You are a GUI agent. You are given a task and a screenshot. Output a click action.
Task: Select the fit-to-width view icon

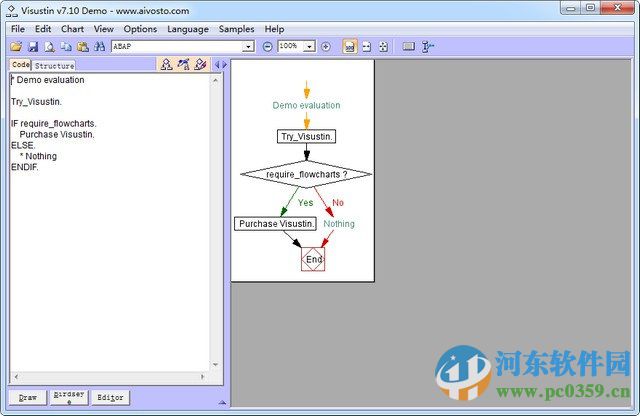pyautogui.click(x=367, y=47)
